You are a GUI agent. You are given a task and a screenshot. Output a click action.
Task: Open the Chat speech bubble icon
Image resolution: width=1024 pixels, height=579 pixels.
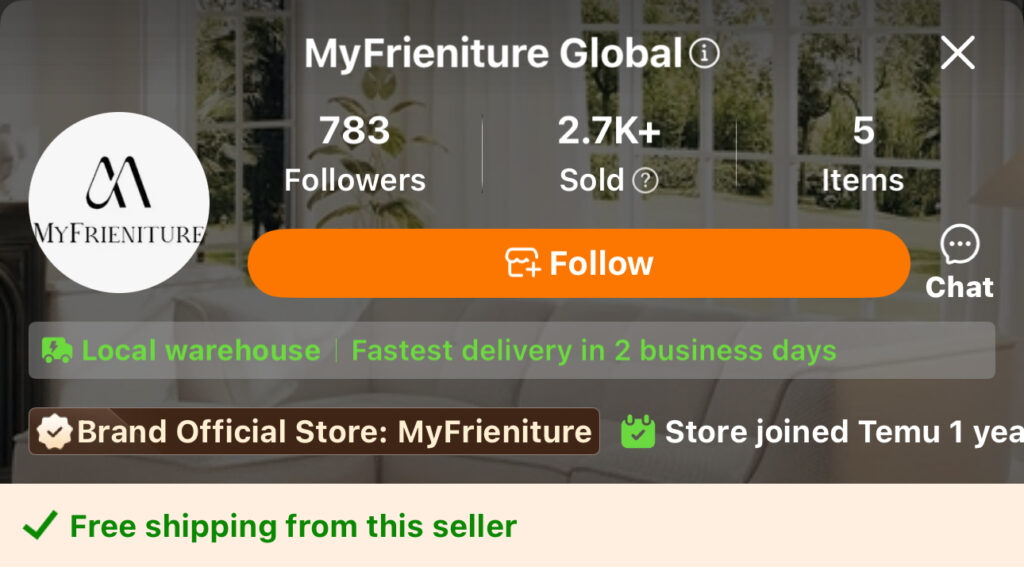pyautogui.click(x=960, y=245)
